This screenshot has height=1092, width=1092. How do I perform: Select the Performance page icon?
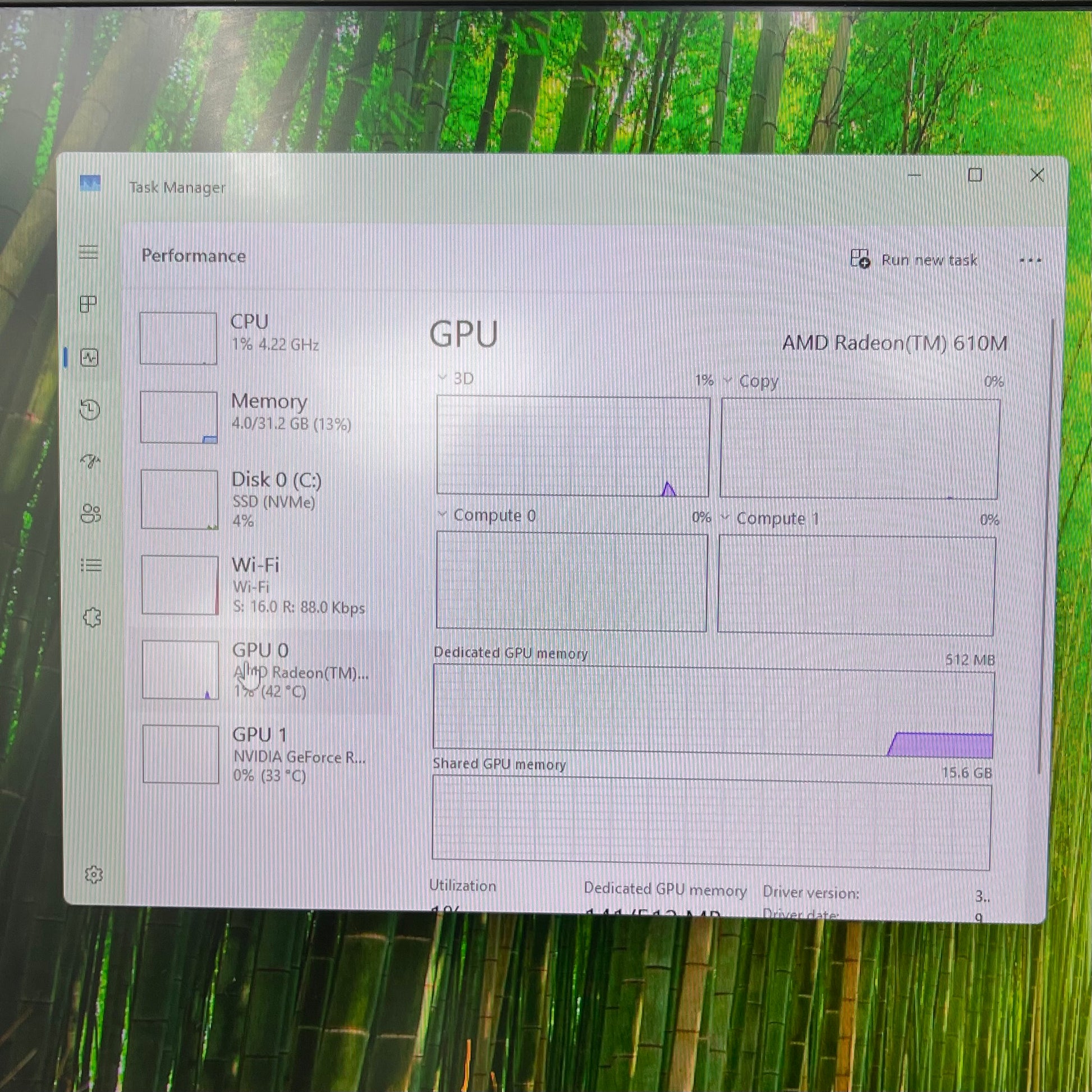89,357
